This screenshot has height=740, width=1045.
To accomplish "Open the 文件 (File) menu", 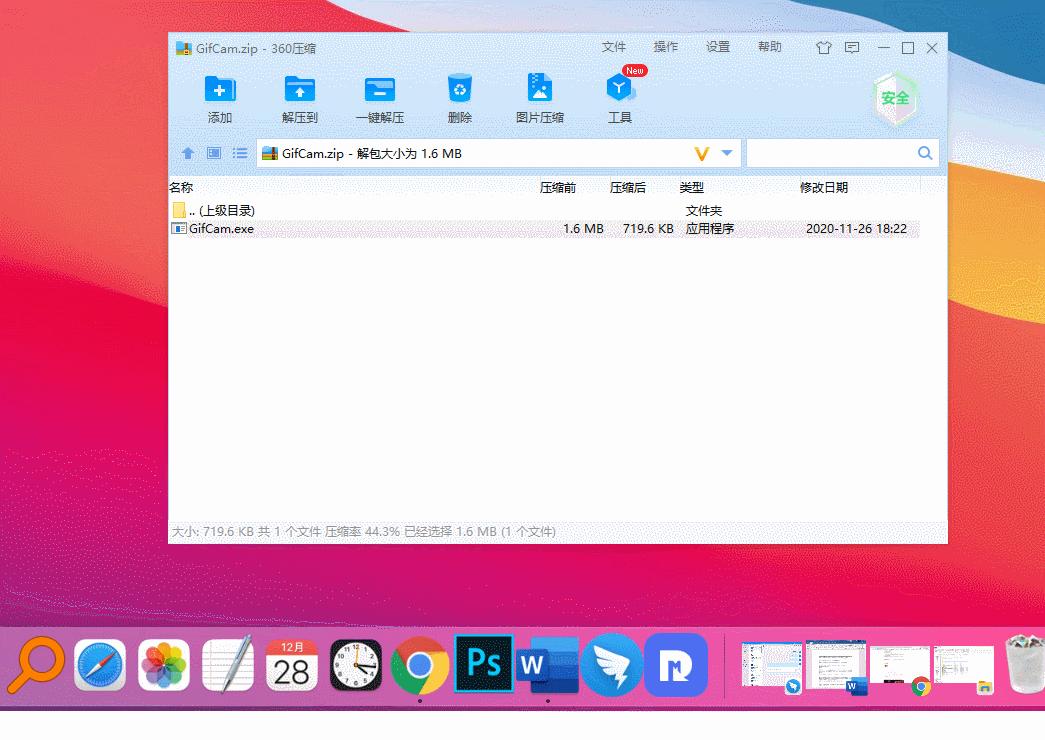I will pyautogui.click(x=614, y=47).
